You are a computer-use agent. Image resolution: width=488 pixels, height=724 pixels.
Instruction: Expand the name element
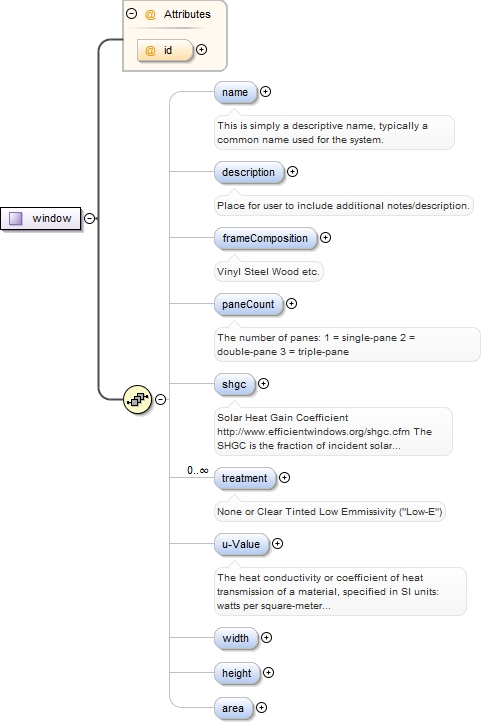tap(265, 92)
